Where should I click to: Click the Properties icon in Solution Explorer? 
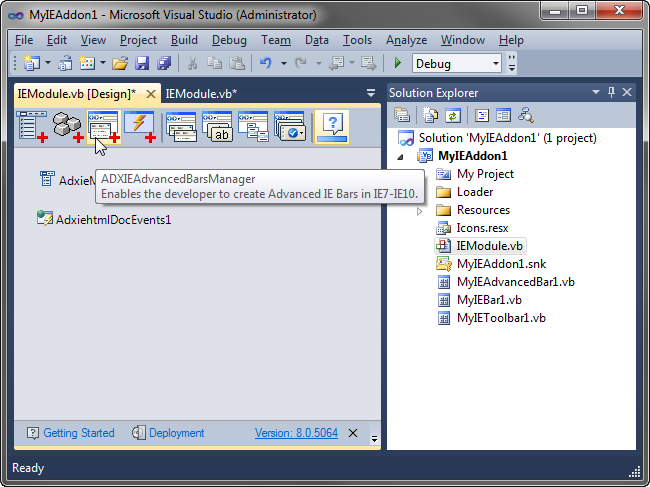click(402, 115)
